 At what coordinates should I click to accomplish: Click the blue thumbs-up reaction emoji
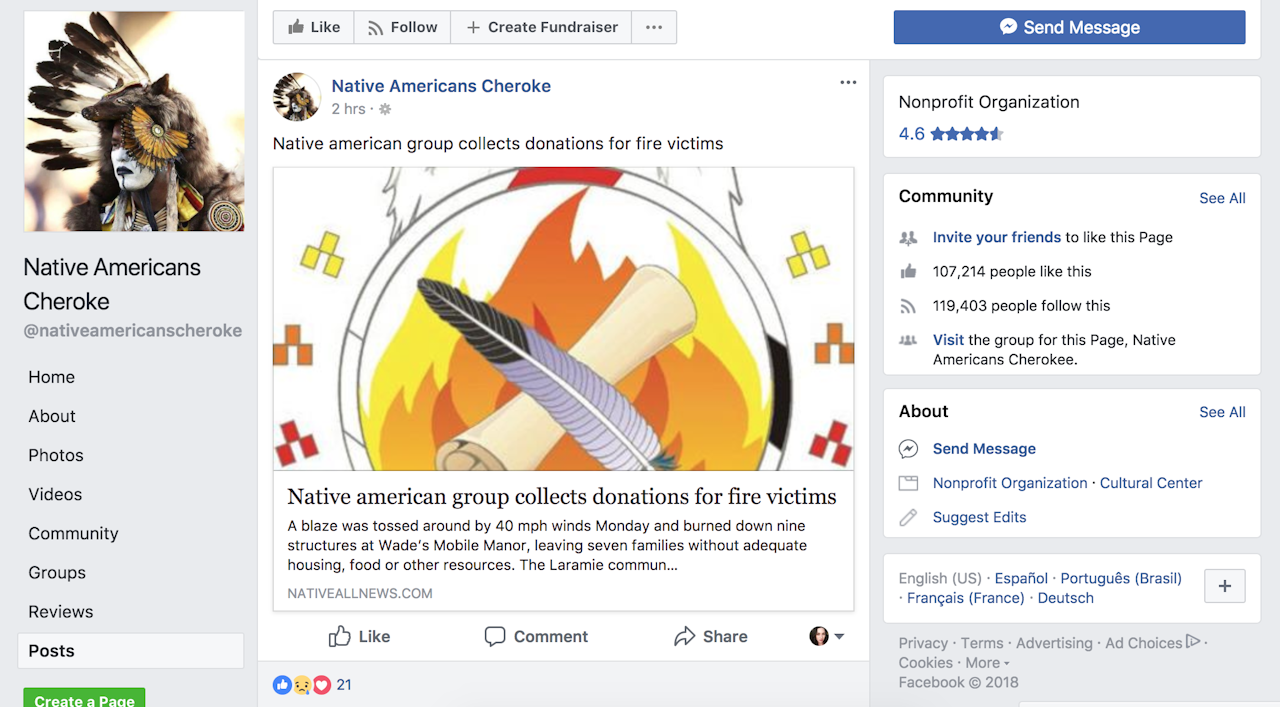tap(283, 684)
